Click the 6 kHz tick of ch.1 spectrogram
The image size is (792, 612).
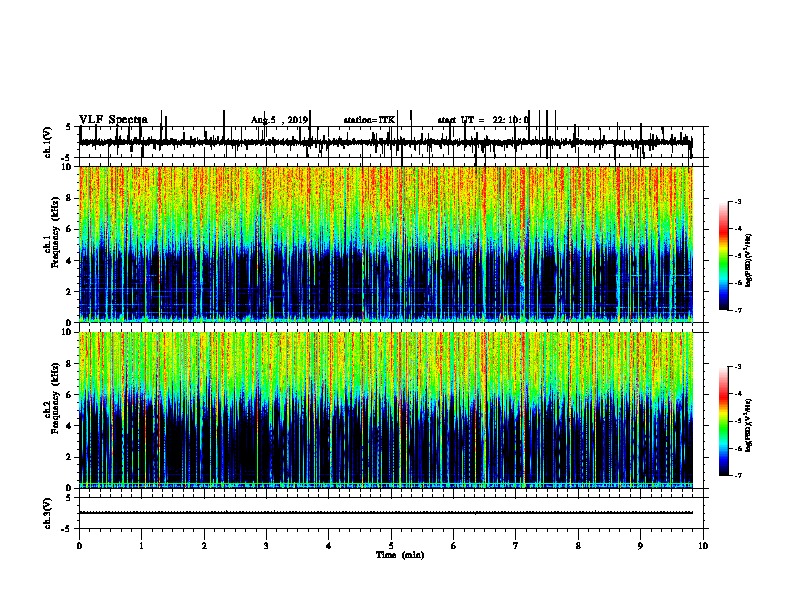[70, 229]
